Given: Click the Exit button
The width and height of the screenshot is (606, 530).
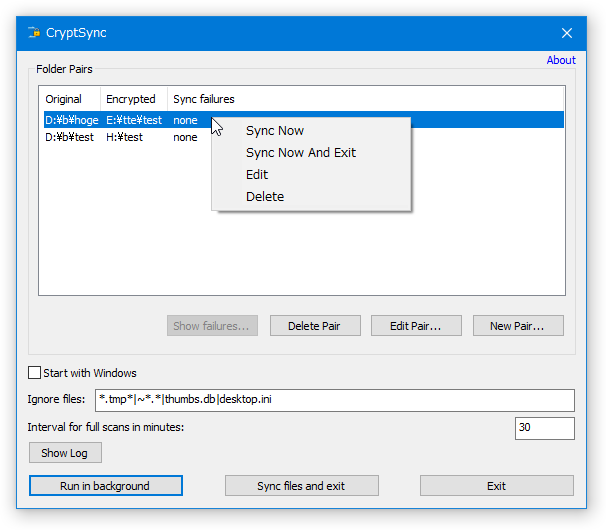Looking at the screenshot, I should 497,486.
